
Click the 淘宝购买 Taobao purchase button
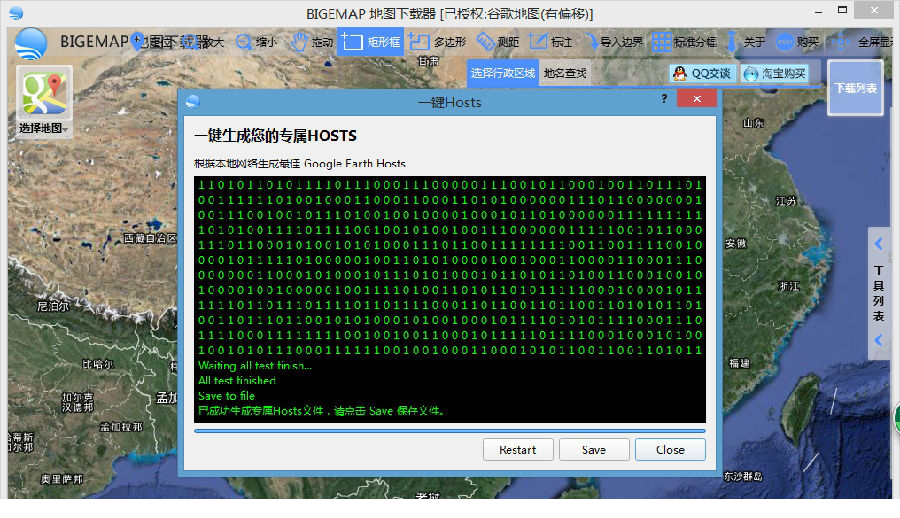[x=775, y=74]
